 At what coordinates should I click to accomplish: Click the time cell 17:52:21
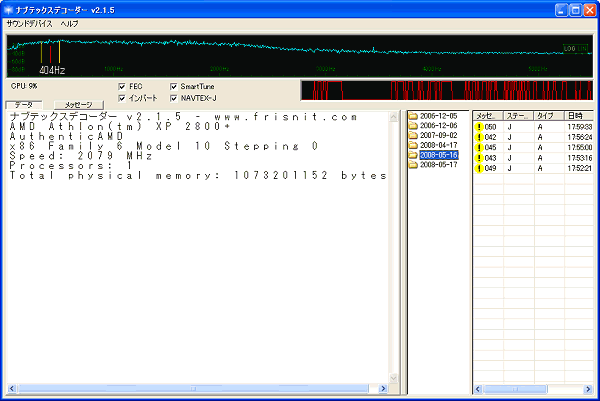pyautogui.click(x=580, y=168)
